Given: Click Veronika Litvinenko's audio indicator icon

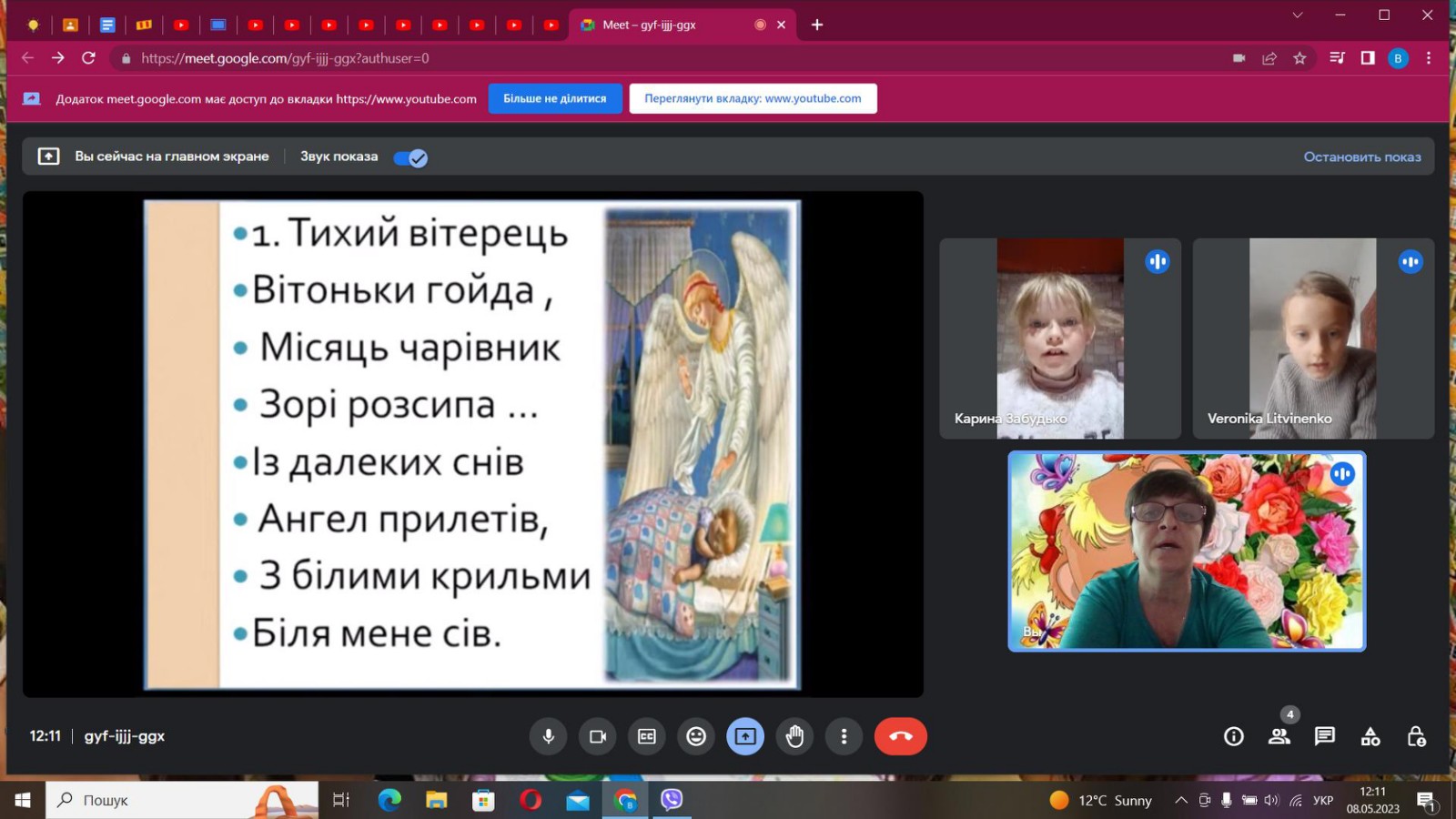Looking at the screenshot, I should (x=1410, y=262).
